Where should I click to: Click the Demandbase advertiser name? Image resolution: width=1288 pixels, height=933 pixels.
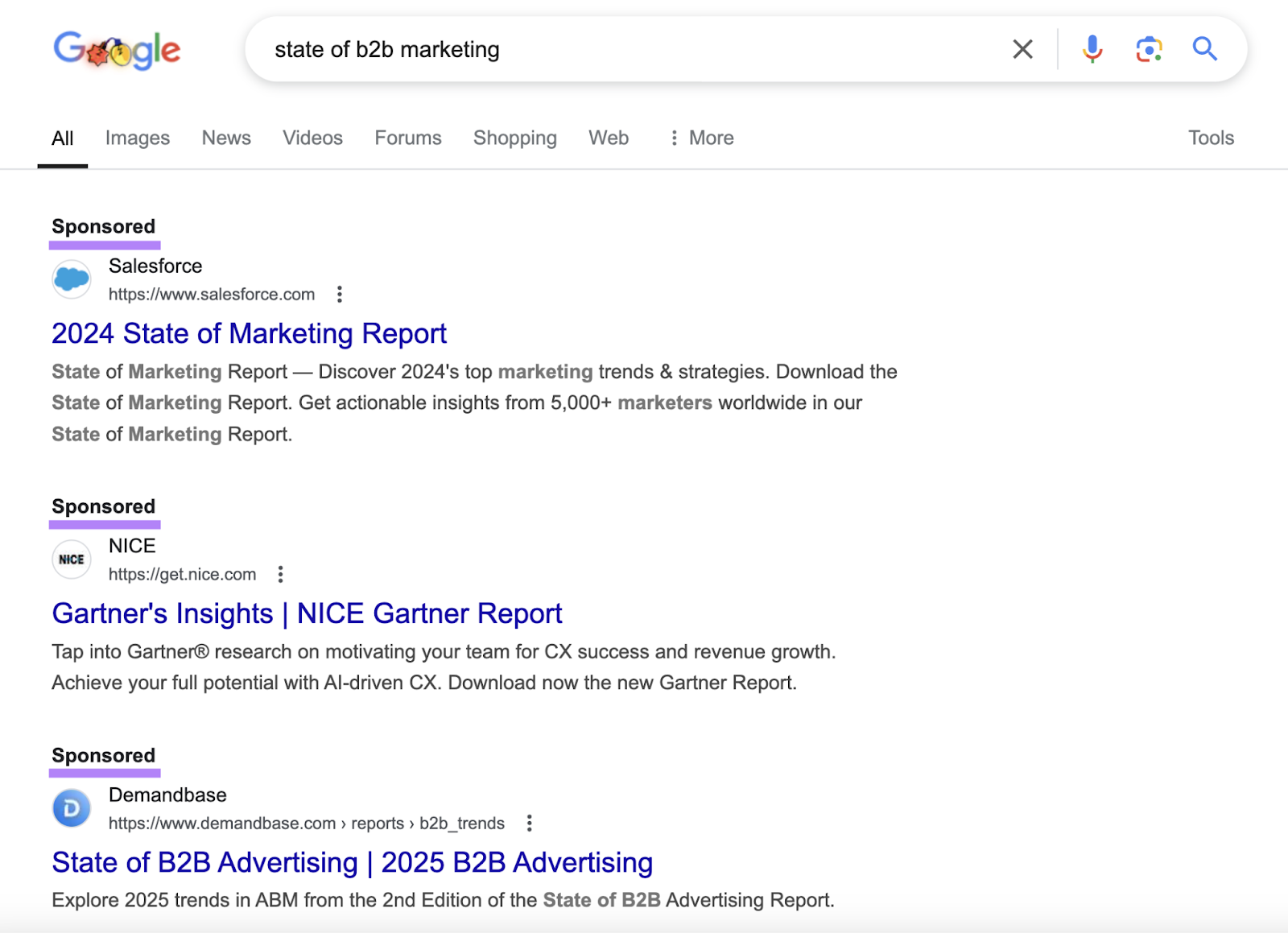167,795
